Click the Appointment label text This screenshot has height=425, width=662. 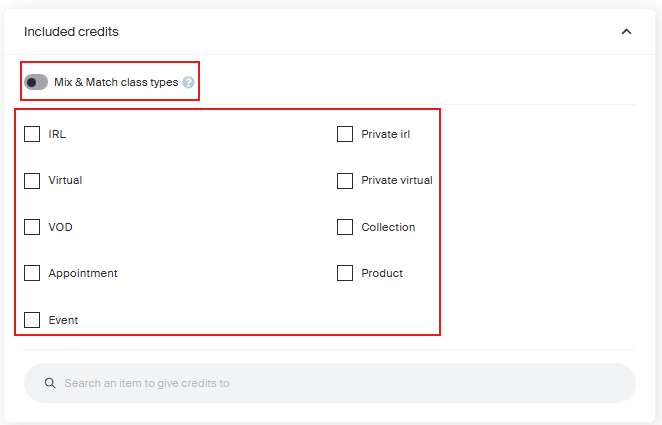pos(83,273)
